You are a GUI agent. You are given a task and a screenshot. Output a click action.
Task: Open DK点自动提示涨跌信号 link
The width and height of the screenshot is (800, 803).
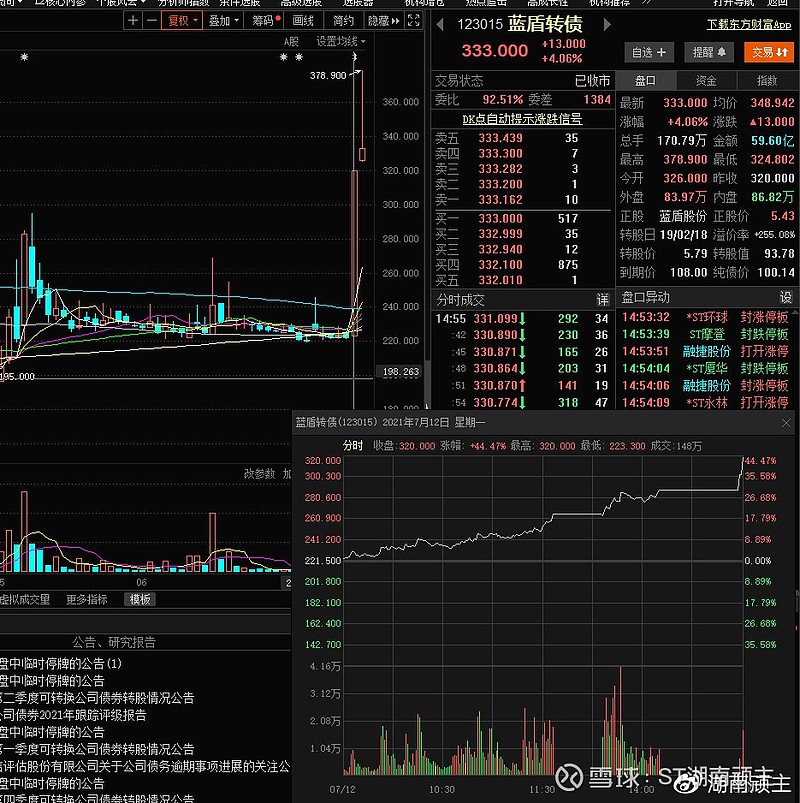(522, 119)
